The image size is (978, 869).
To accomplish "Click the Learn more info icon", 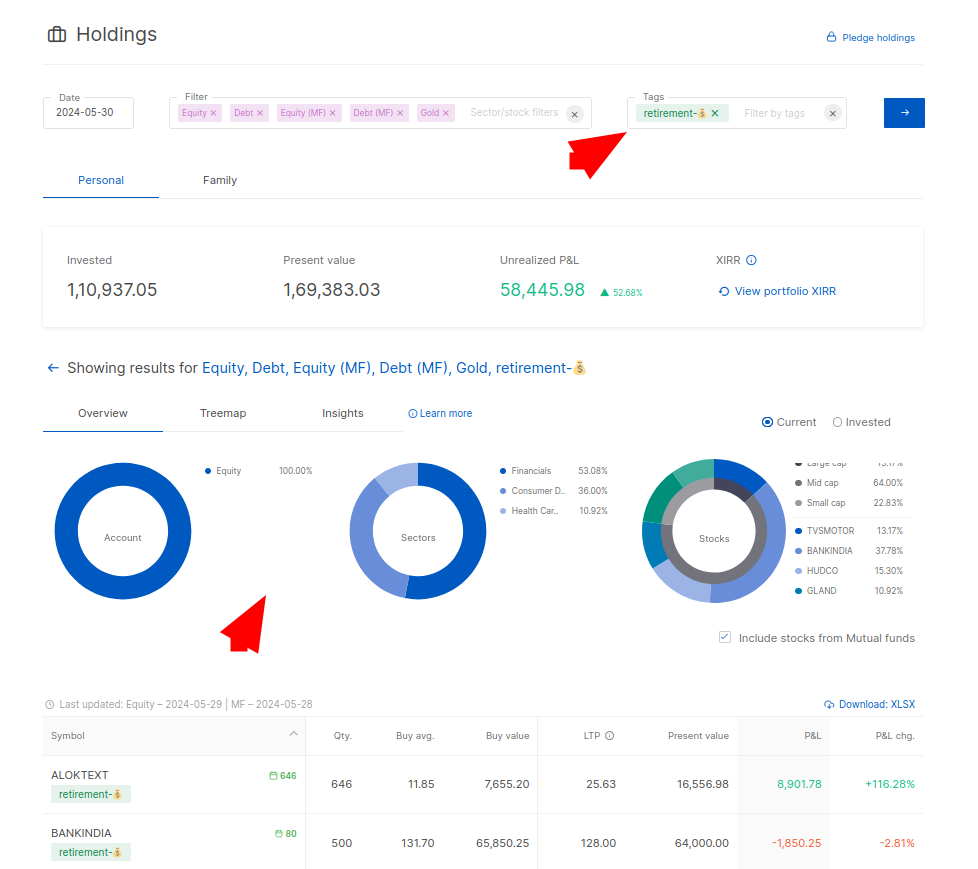I will [x=415, y=413].
